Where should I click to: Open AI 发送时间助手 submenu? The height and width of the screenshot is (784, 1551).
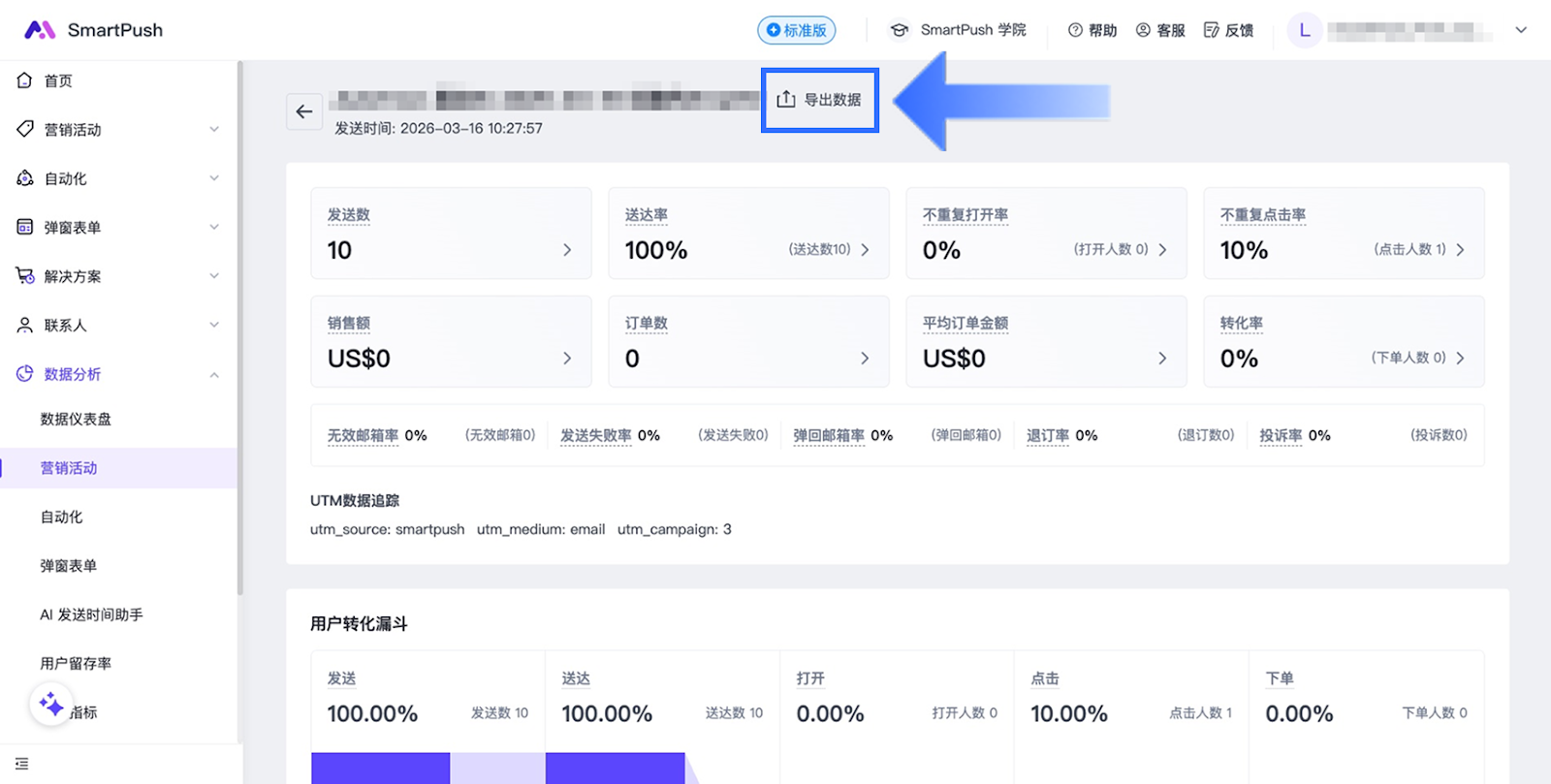tap(91, 614)
